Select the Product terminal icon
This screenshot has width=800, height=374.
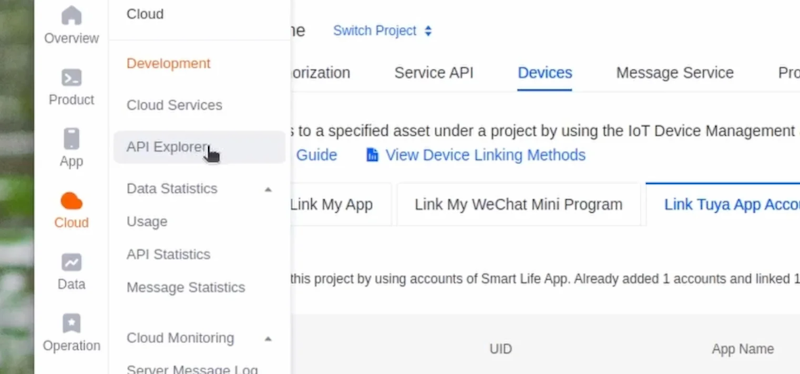(x=71, y=78)
